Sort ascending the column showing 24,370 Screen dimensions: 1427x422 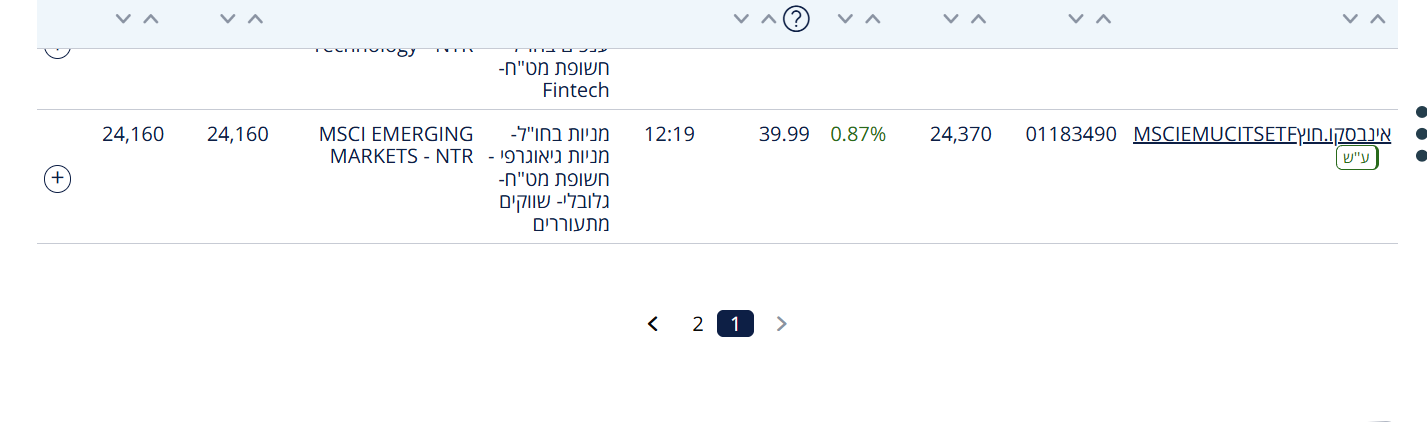click(x=978, y=19)
